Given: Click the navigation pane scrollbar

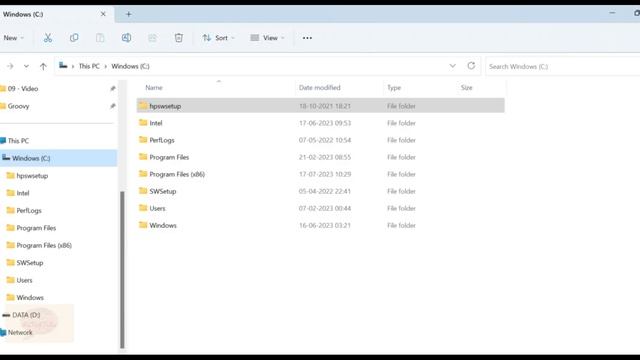Looking at the screenshot, I should tap(122, 269).
